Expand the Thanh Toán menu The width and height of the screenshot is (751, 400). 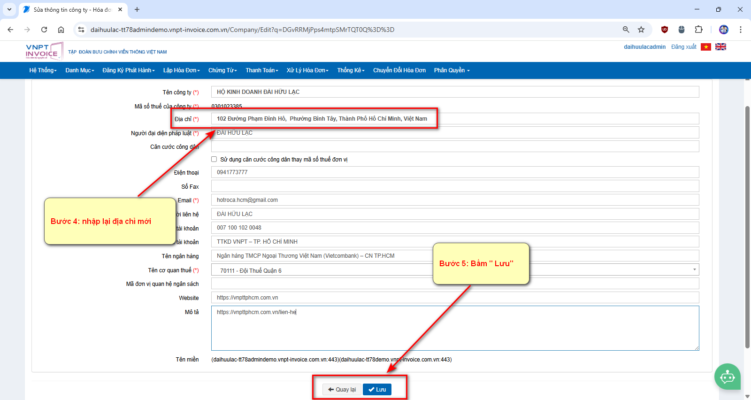[262, 70]
